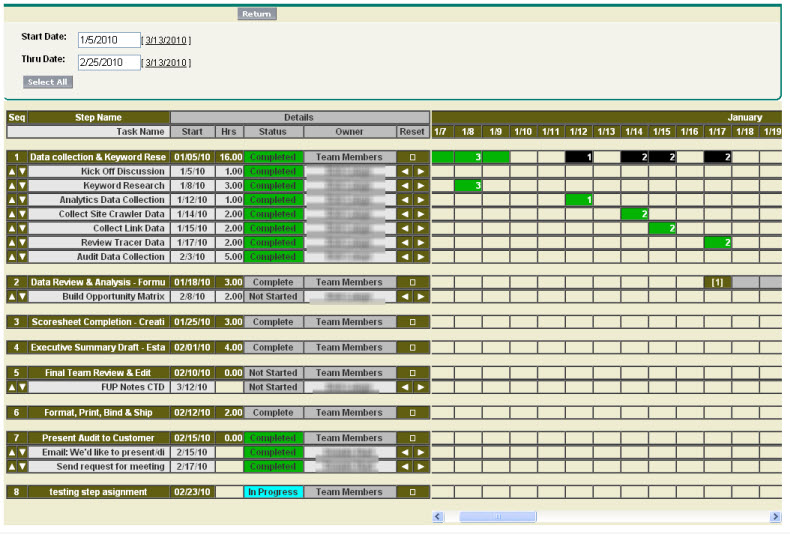Click green Gantt bar for Analytics Data Collection
Screen dimensions: 790x537
tap(579, 200)
